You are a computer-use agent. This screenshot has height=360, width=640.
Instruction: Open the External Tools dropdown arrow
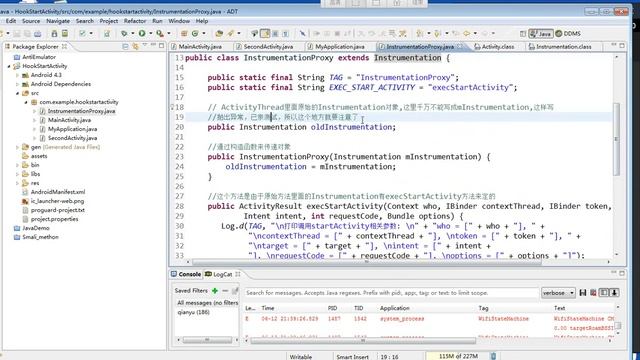169,33
